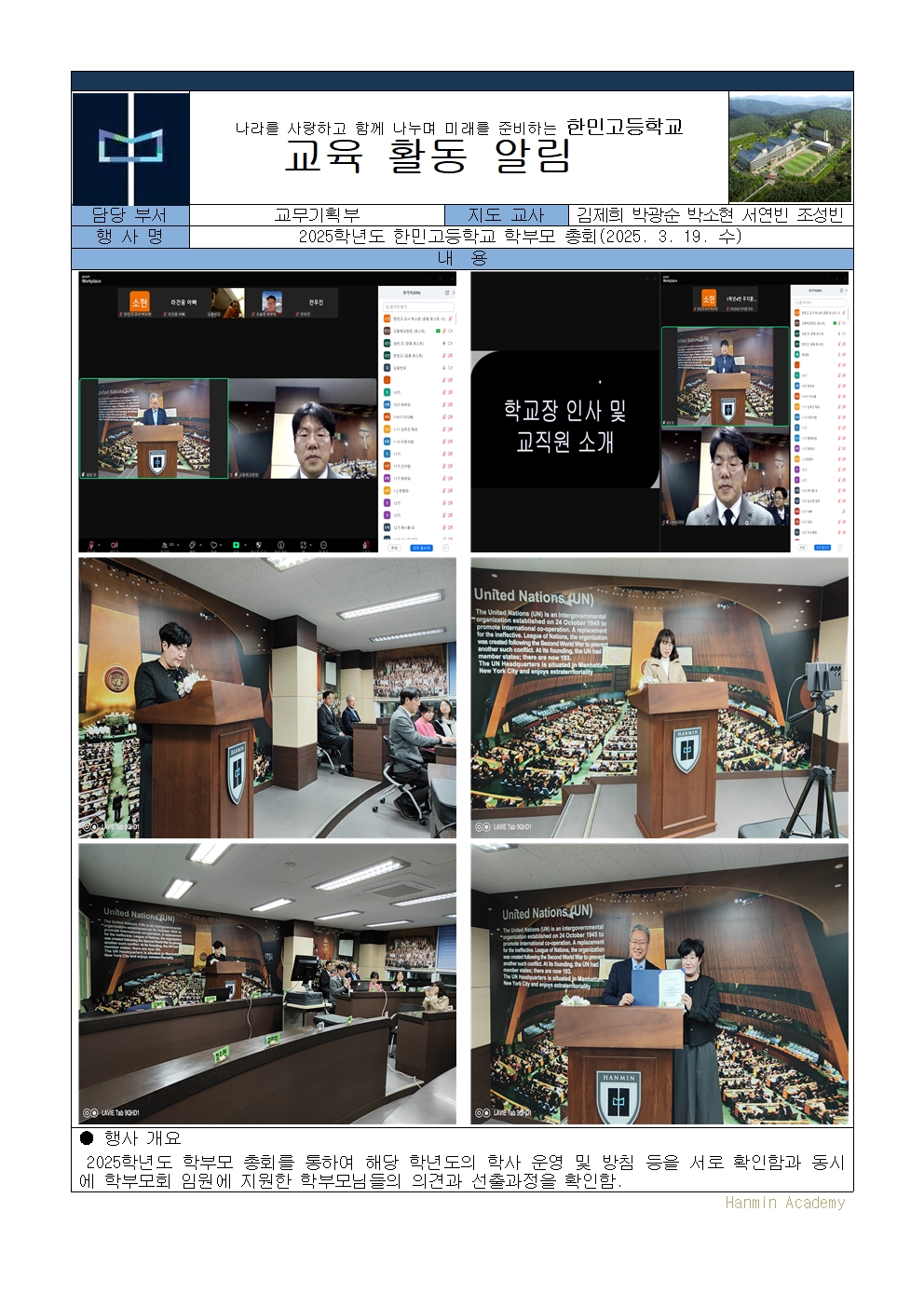Select green-bordered speaker video in left Zoom window
The image size is (924, 1307).
click(154, 429)
